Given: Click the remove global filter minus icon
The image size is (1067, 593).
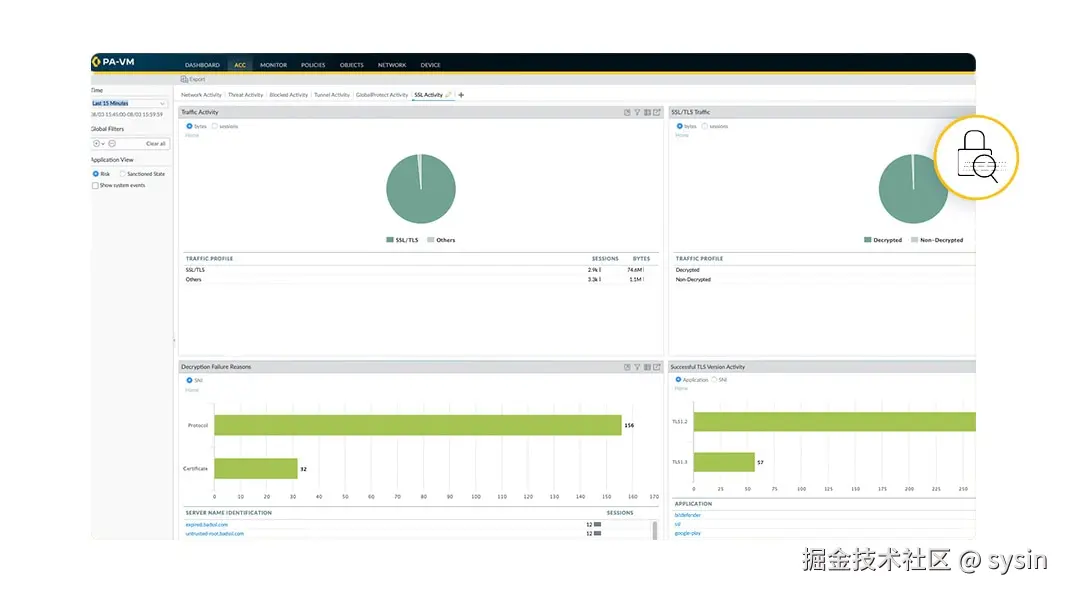Looking at the screenshot, I should point(112,144).
